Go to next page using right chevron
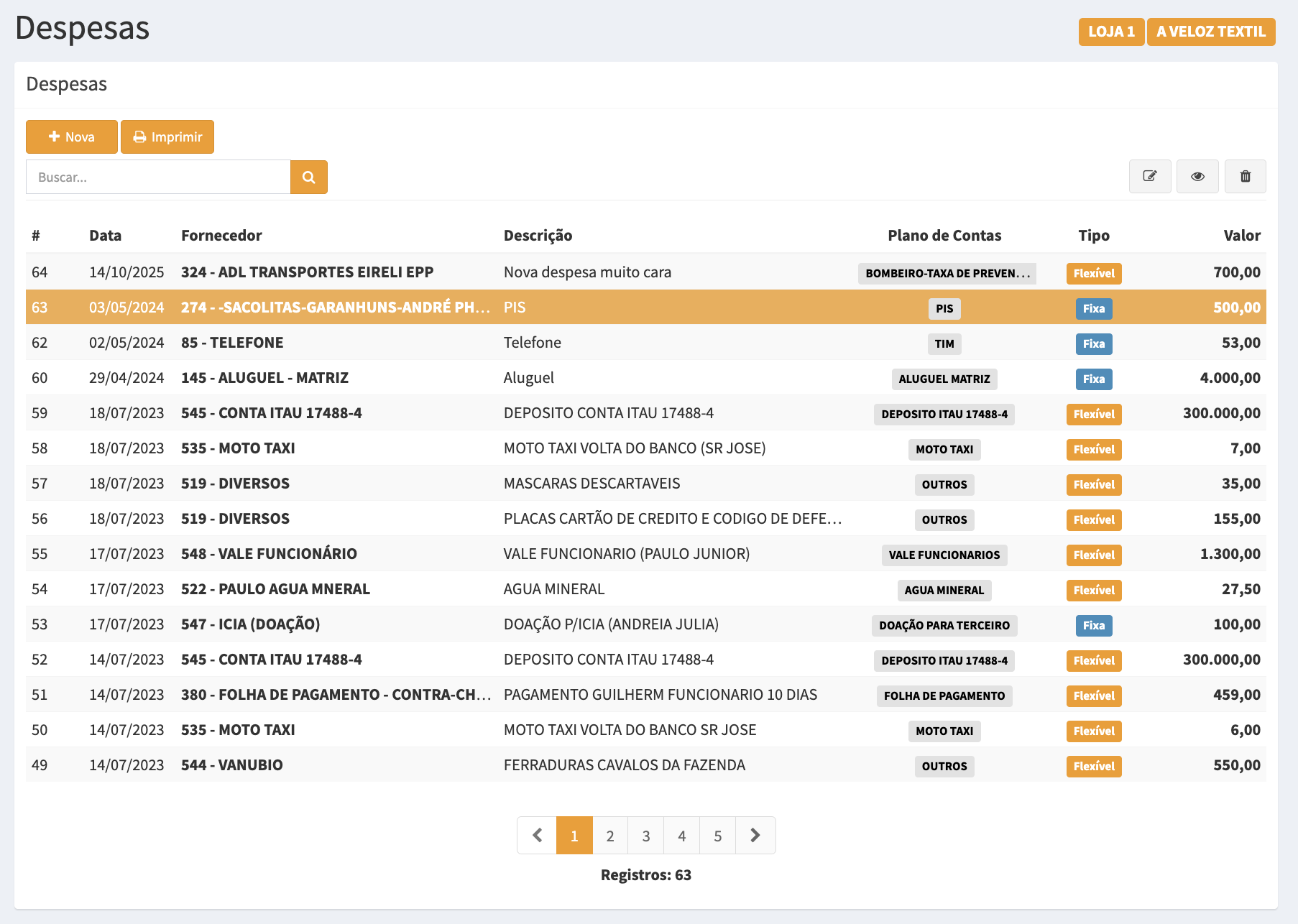 755,835
